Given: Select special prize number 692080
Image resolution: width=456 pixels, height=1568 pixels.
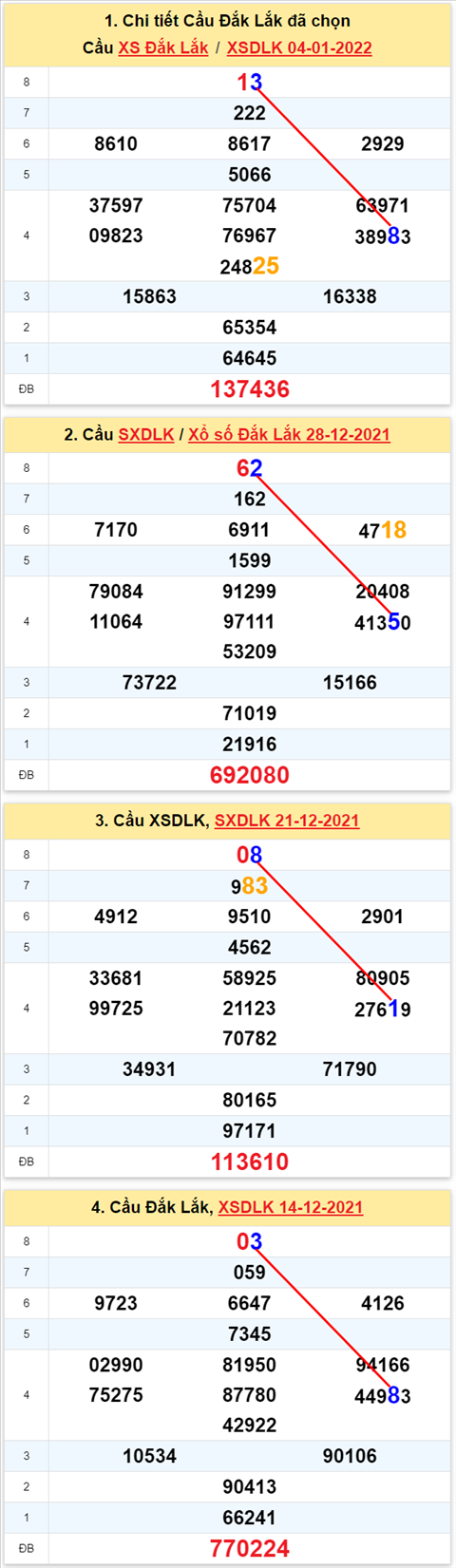Looking at the screenshot, I should [250, 775].
